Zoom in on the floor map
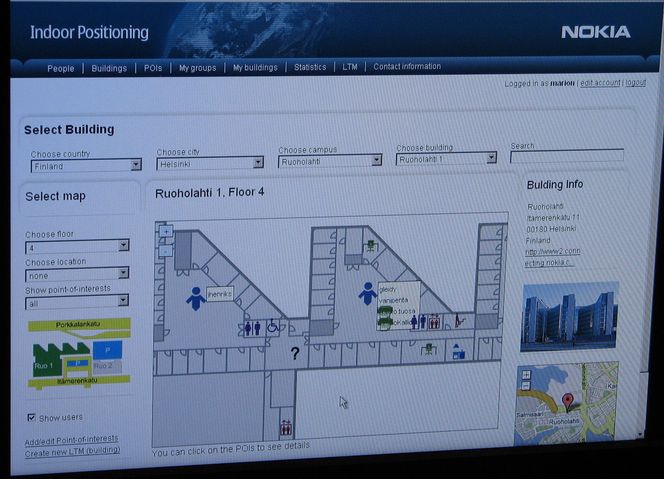Screen dimensions: 664x479 [x=166, y=231]
